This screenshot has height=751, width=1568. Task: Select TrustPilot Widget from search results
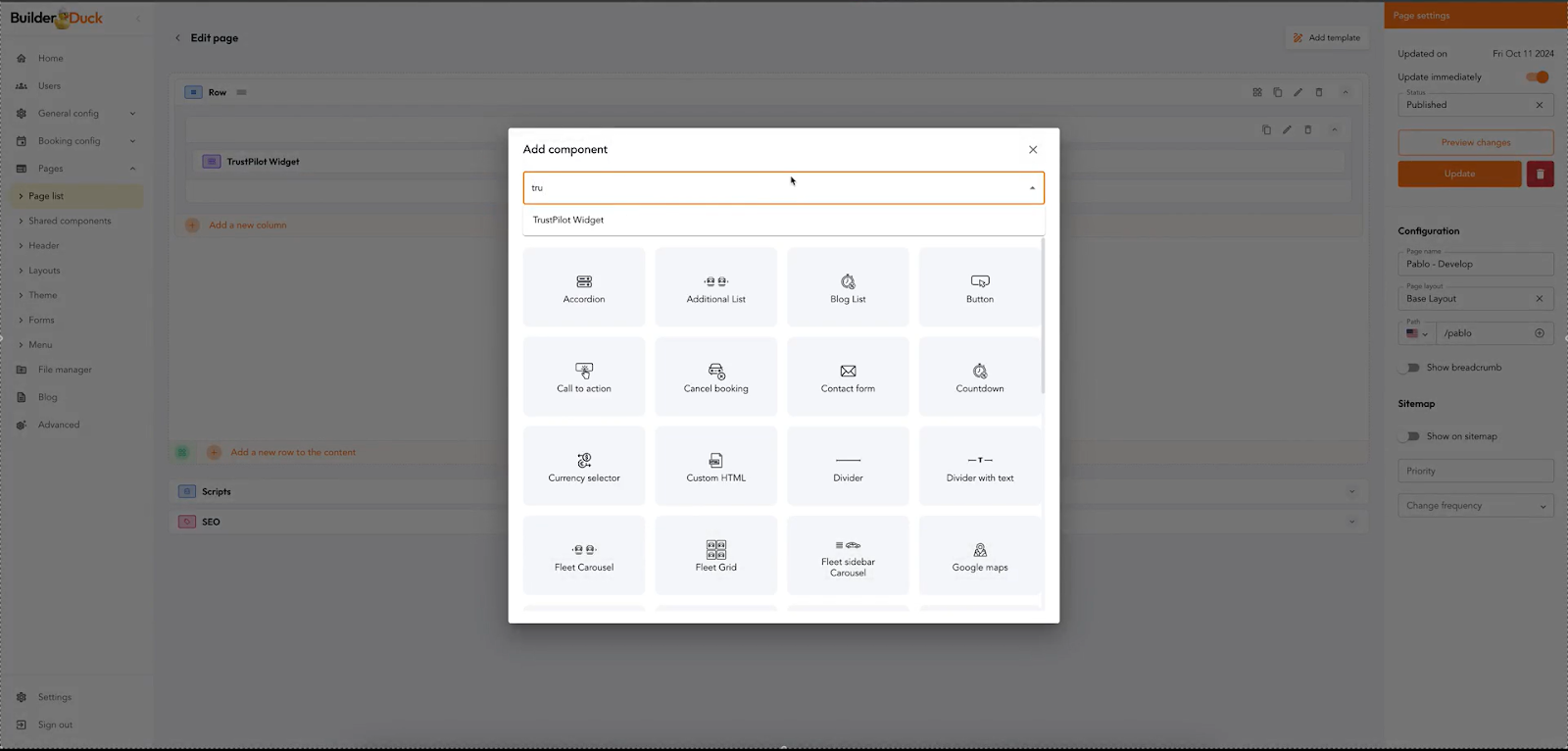pos(568,221)
